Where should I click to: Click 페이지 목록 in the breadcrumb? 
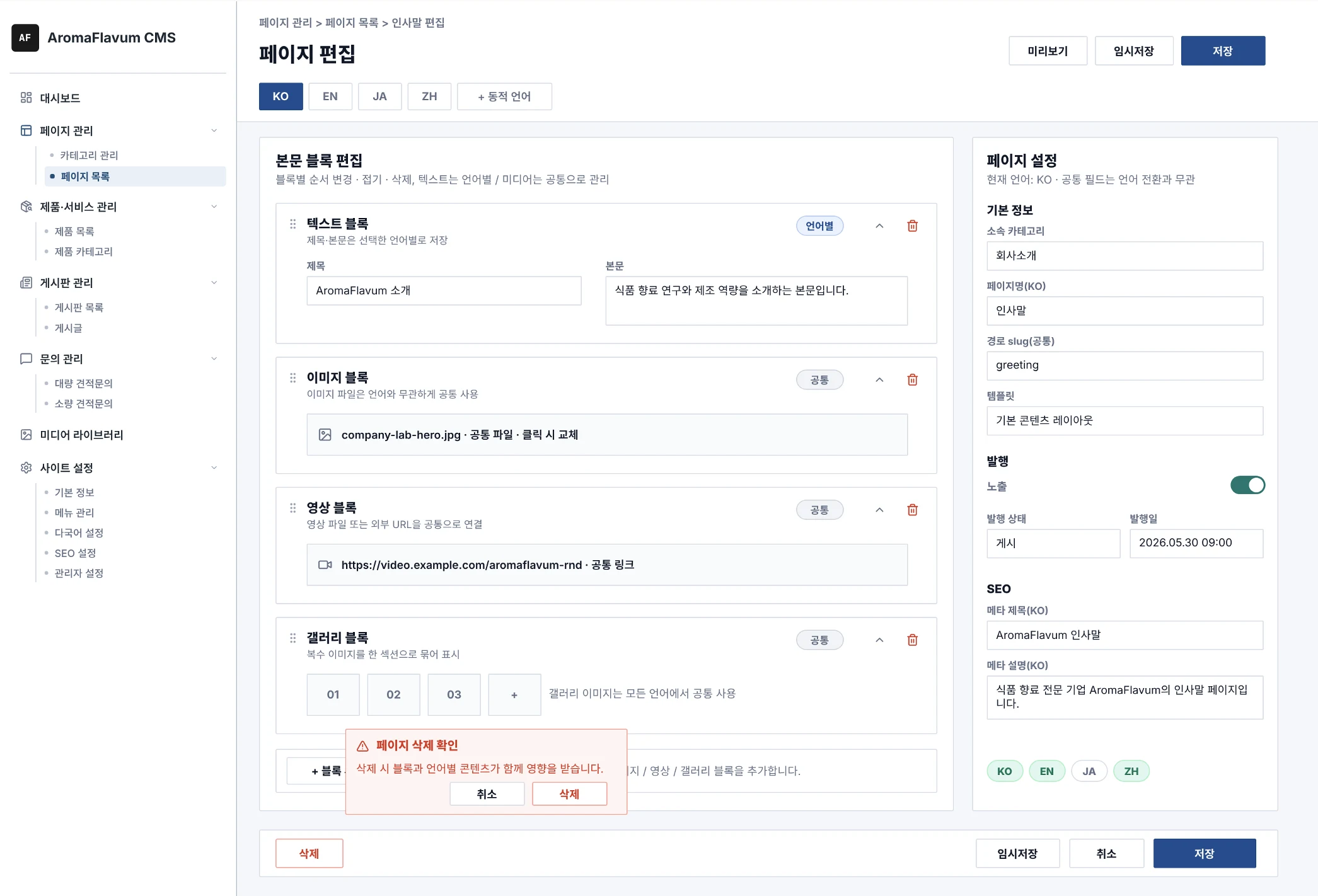point(352,23)
